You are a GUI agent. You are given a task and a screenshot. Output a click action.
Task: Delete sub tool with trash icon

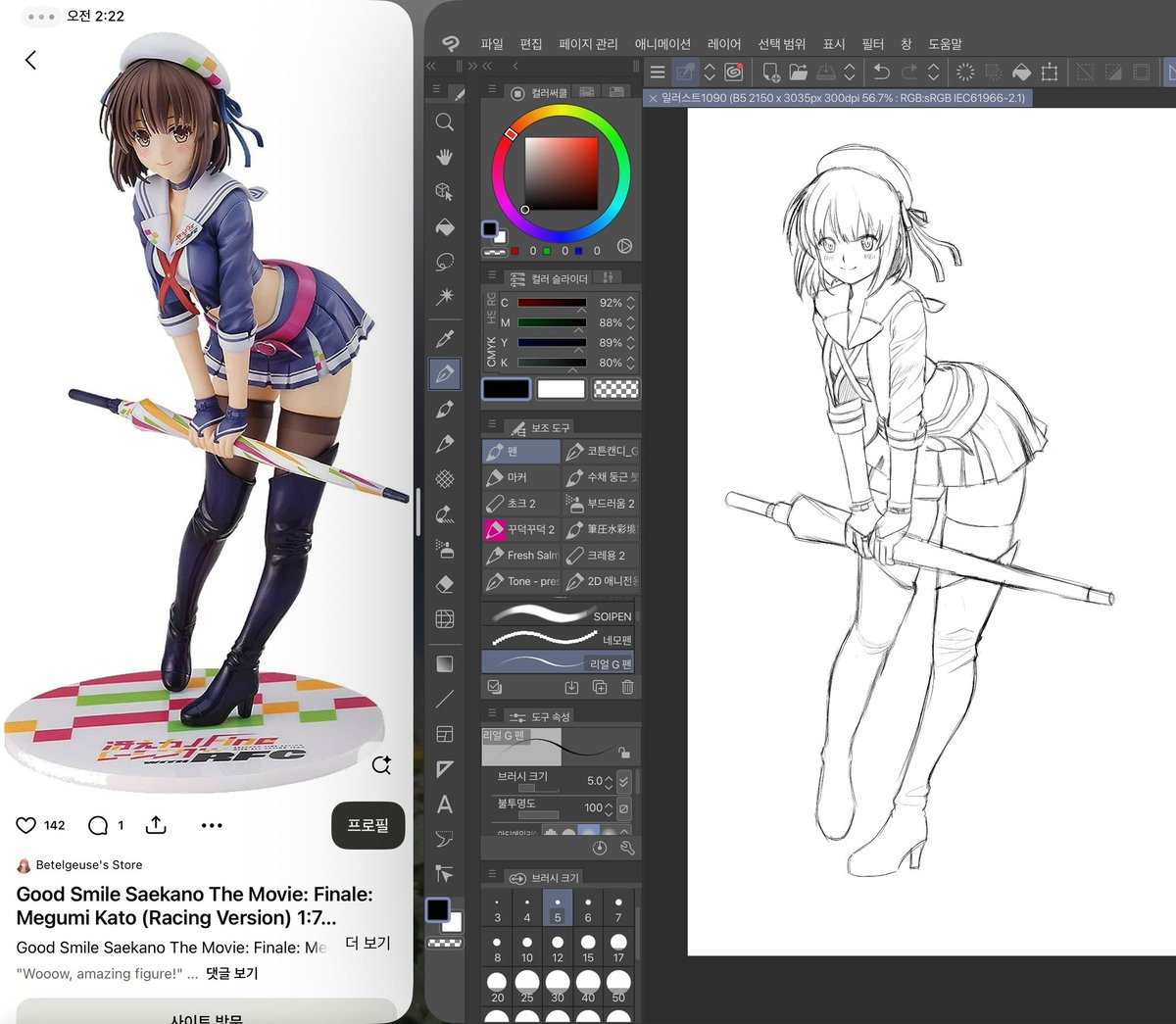tap(627, 687)
